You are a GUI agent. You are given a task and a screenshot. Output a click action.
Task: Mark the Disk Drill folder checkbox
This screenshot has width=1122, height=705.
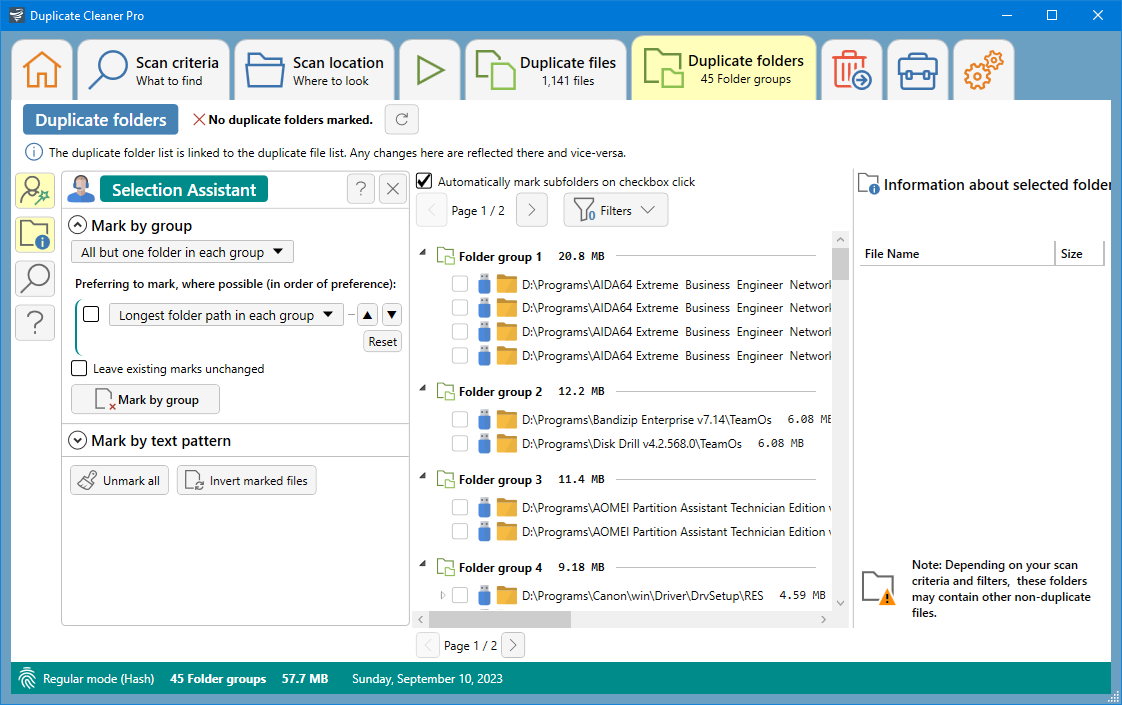(x=460, y=444)
